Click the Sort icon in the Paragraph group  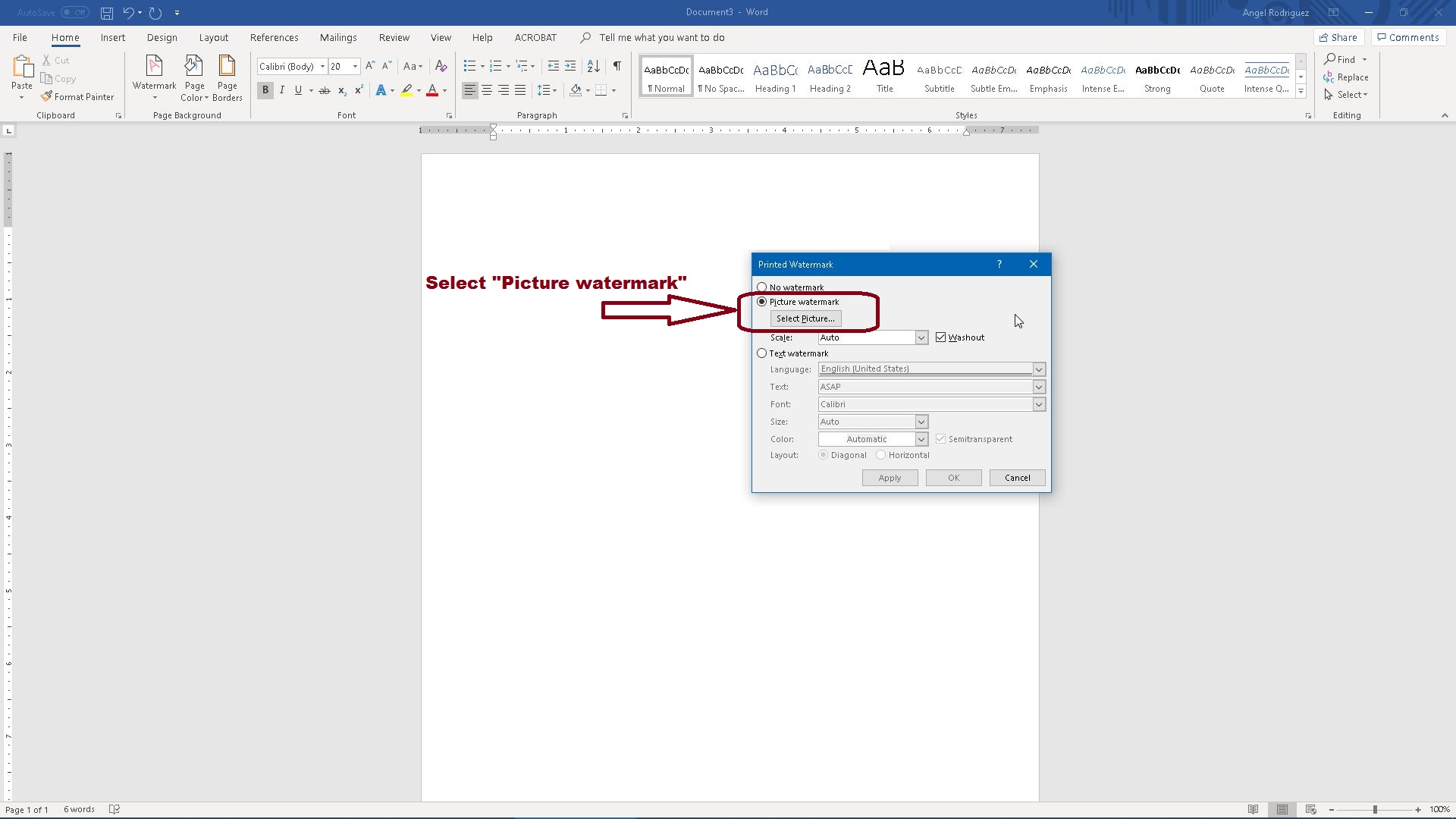[x=594, y=66]
